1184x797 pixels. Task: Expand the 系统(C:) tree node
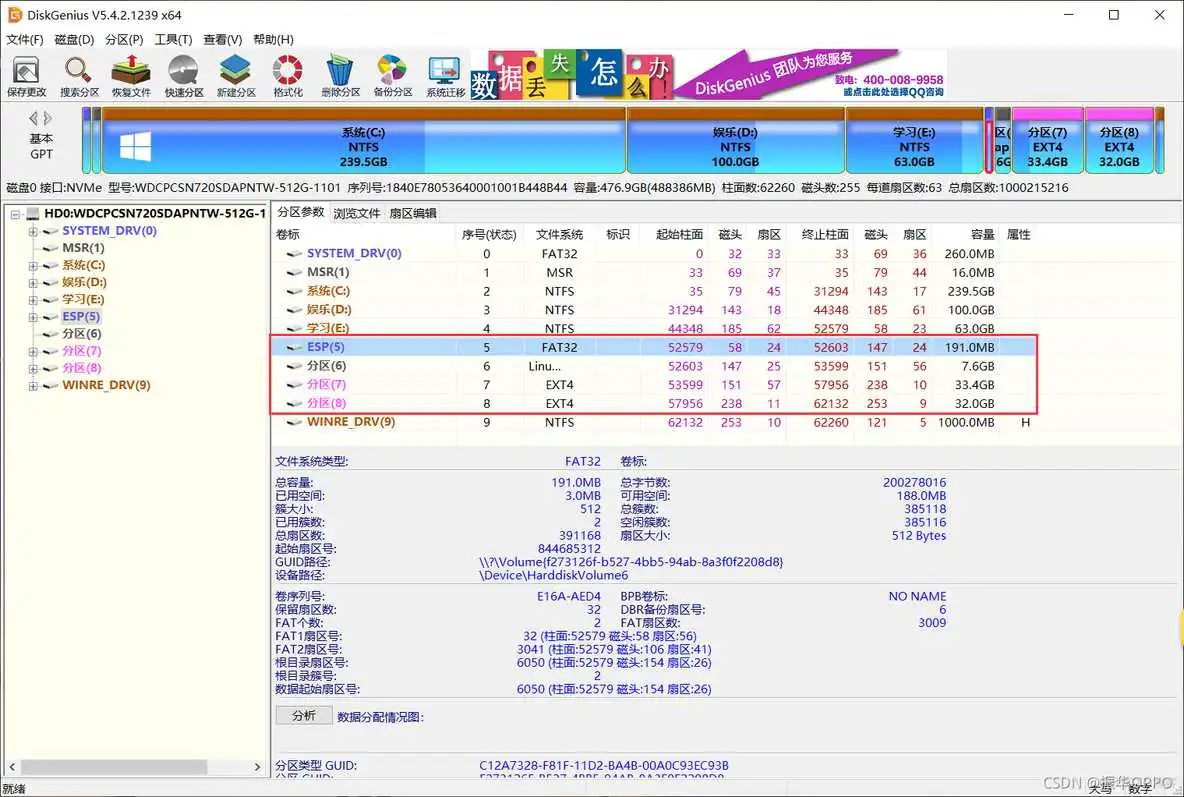(31, 265)
